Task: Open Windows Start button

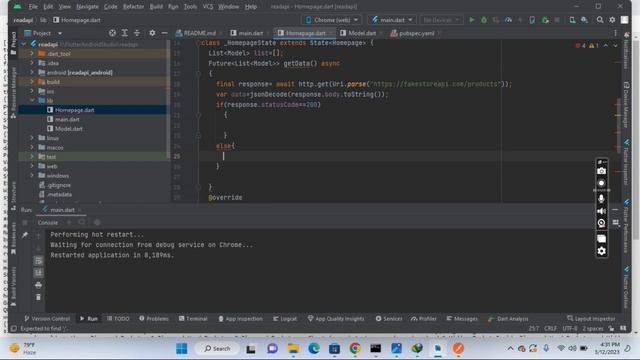Action: click(x=182, y=349)
